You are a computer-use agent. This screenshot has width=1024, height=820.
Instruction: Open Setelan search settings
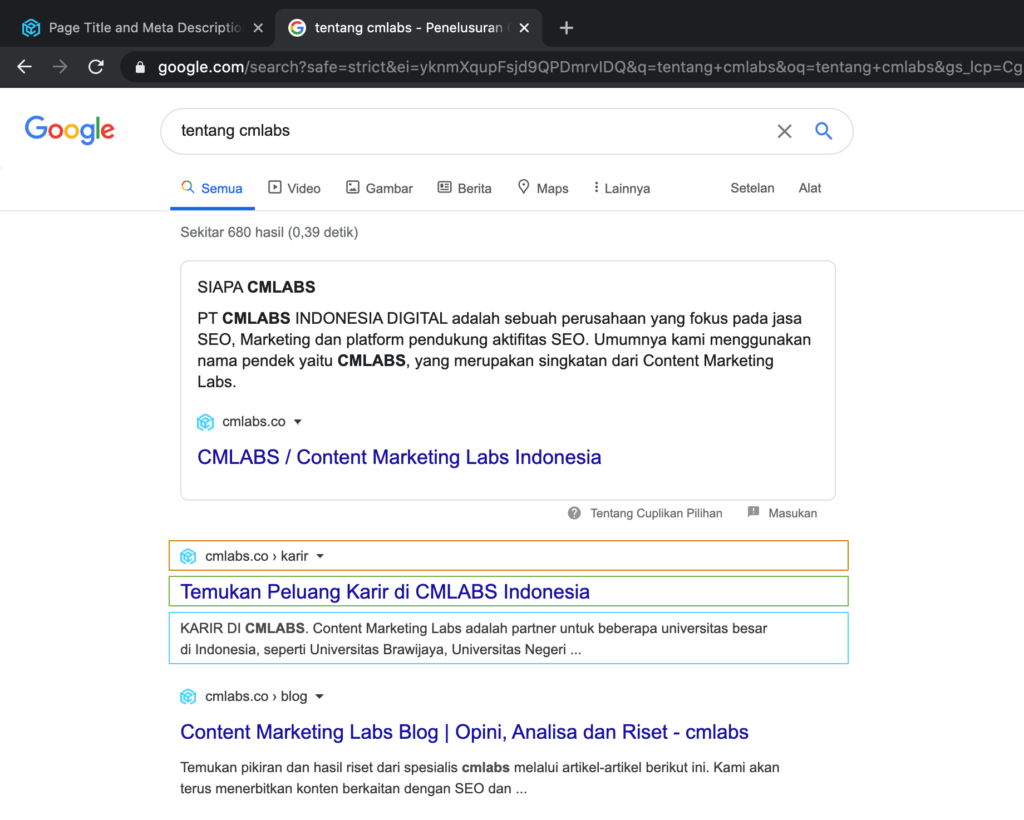(752, 188)
